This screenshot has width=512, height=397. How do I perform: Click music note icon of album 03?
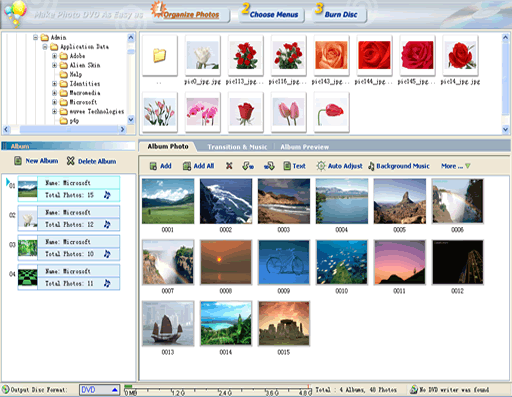[x=107, y=254]
